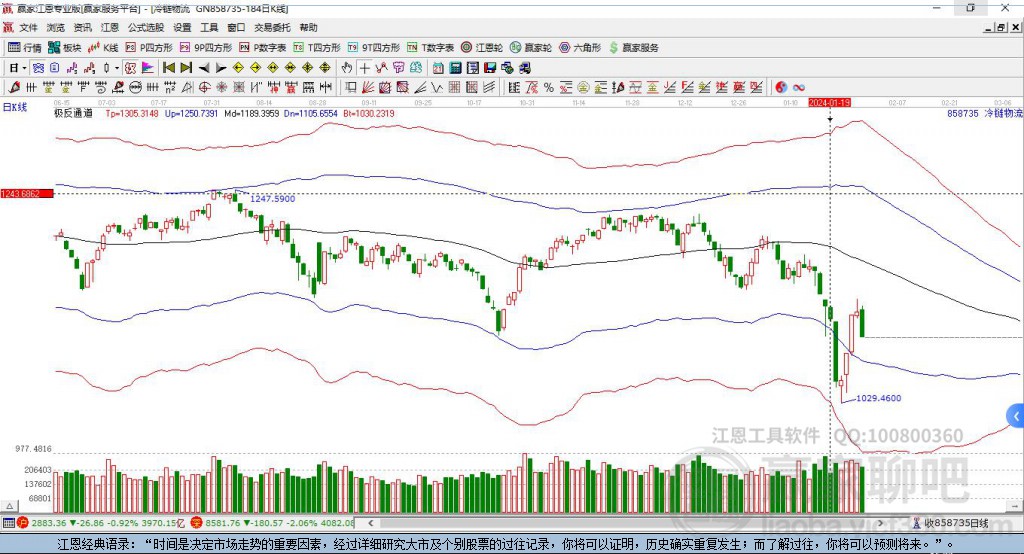Click the 沪 Shanghai index status icon
Viewport: 1024px width, 554px height.
pyautogui.click(x=23, y=523)
